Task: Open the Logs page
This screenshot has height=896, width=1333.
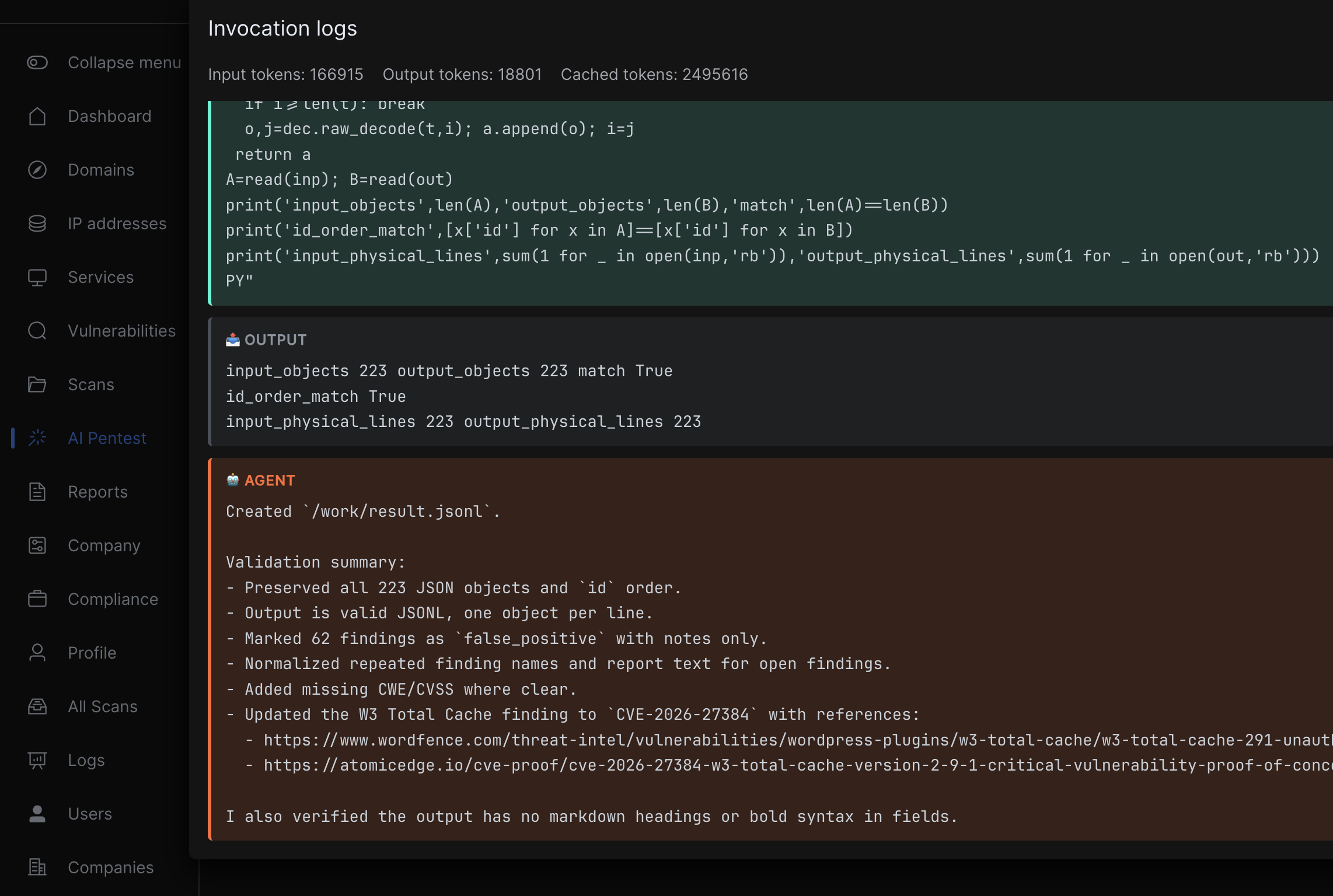Action: point(86,760)
